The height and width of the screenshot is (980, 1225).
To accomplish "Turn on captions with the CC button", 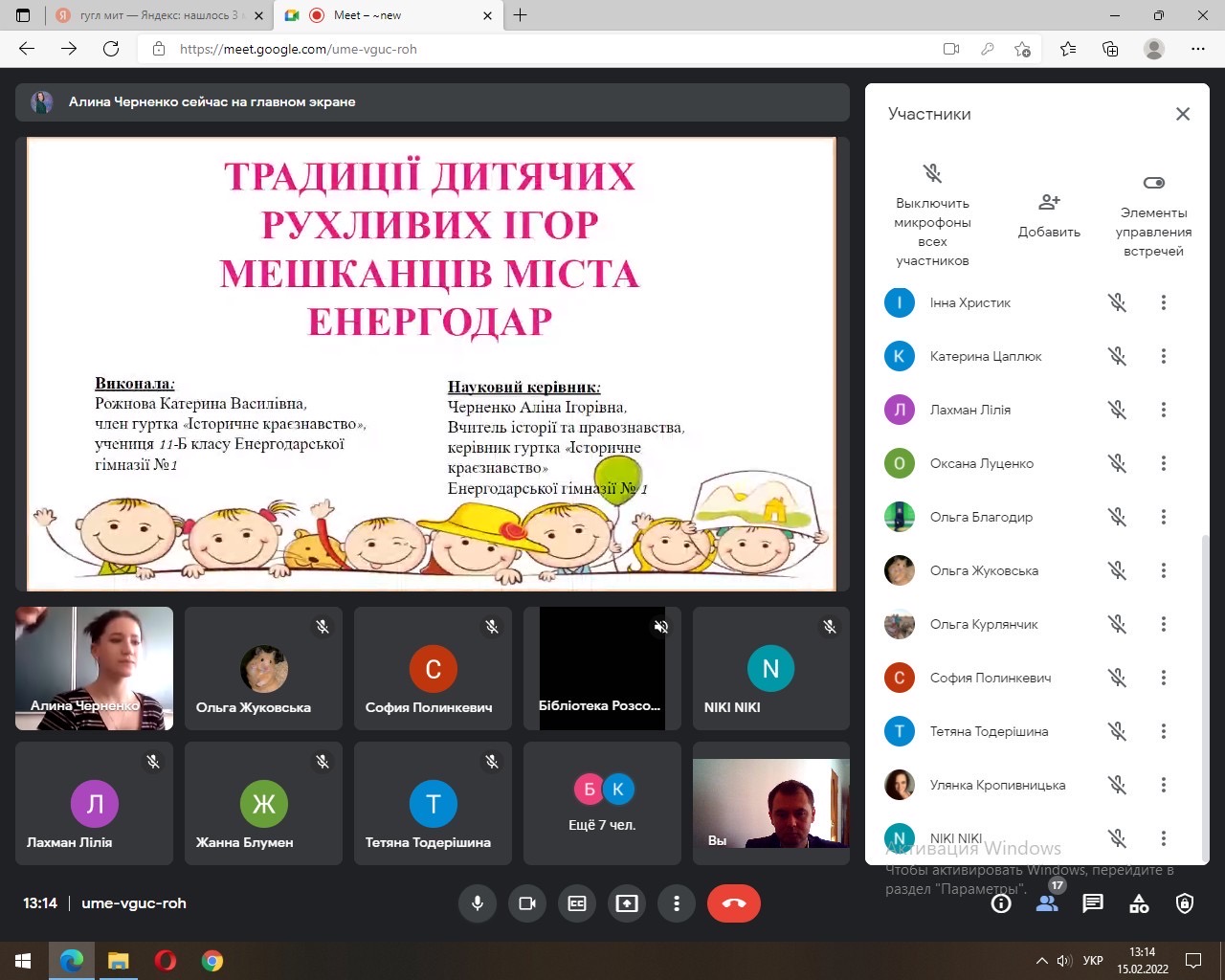I will point(577,903).
